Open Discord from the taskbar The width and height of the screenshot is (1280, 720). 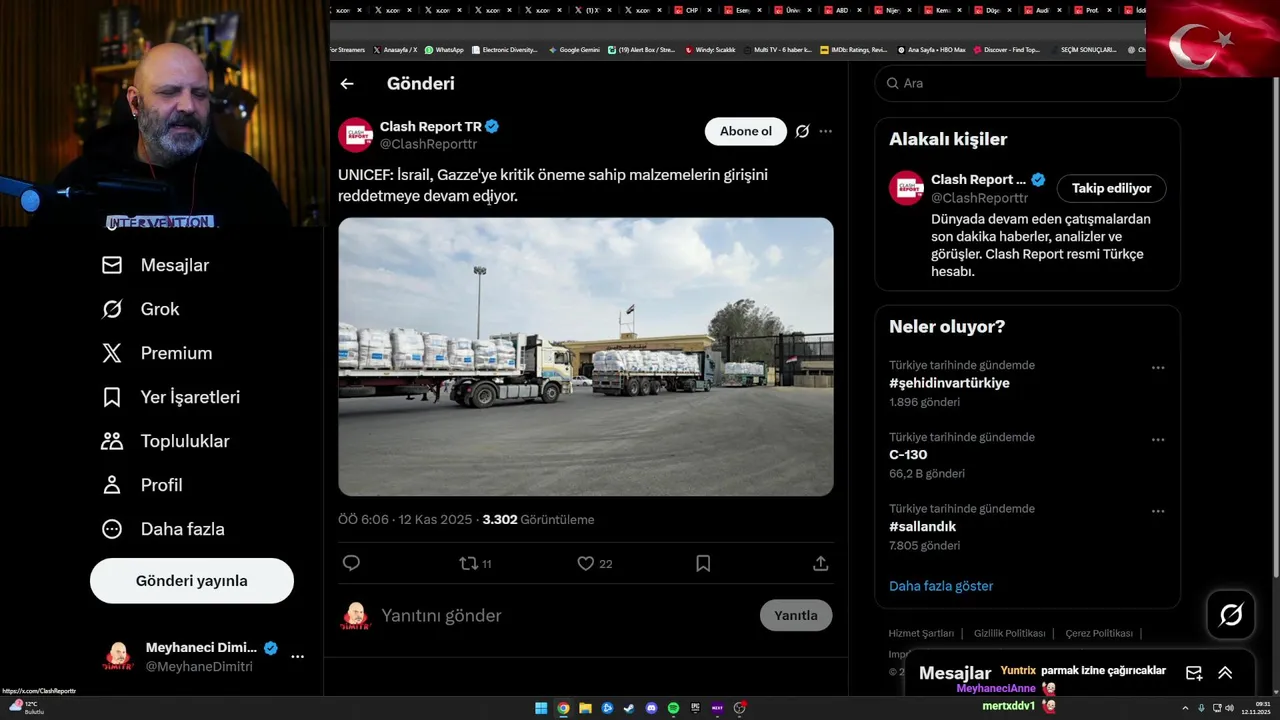coord(651,708)
